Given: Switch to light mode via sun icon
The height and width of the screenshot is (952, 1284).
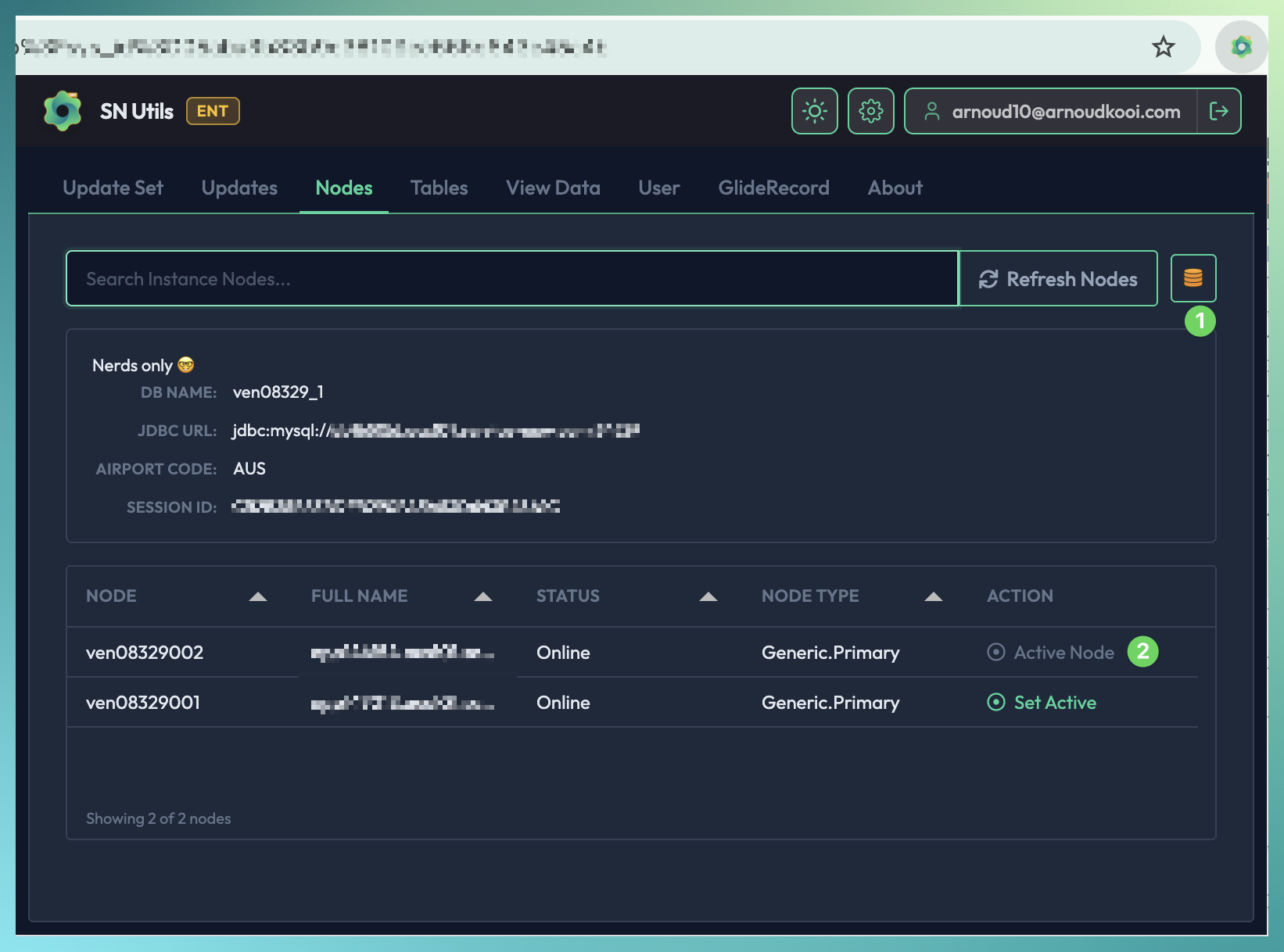Looking at the screenshot, I should (814, 111).
